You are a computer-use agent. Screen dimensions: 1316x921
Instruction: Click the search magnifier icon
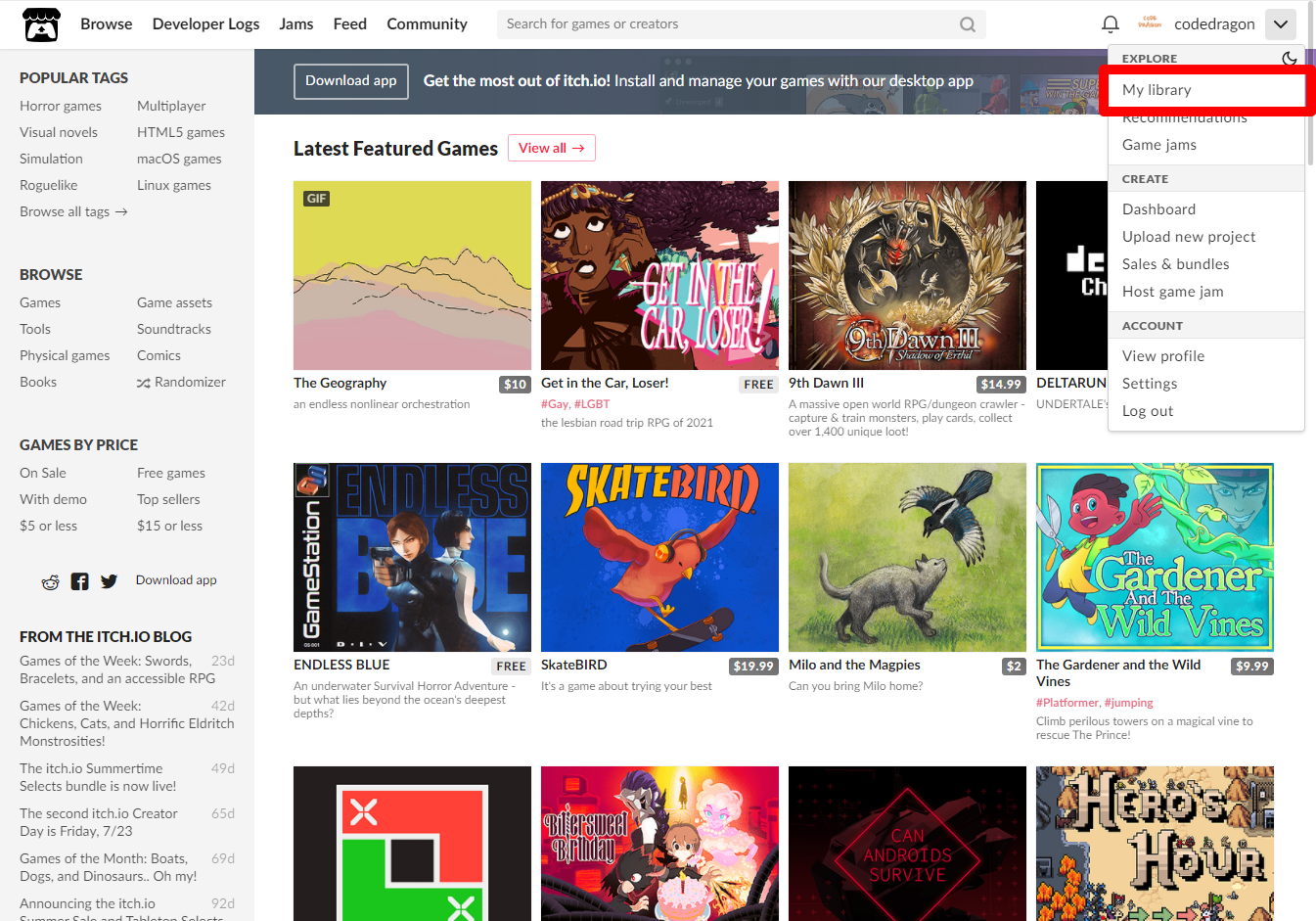(x=967, y=24)
